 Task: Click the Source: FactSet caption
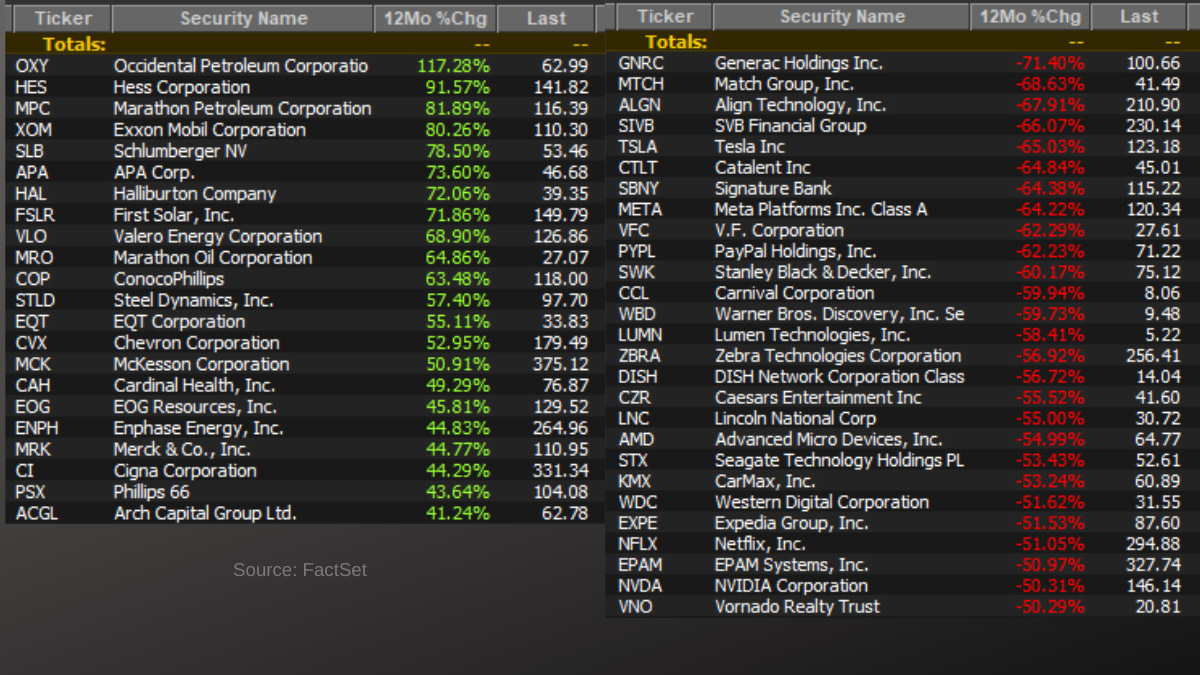click(x=300, y=570)
